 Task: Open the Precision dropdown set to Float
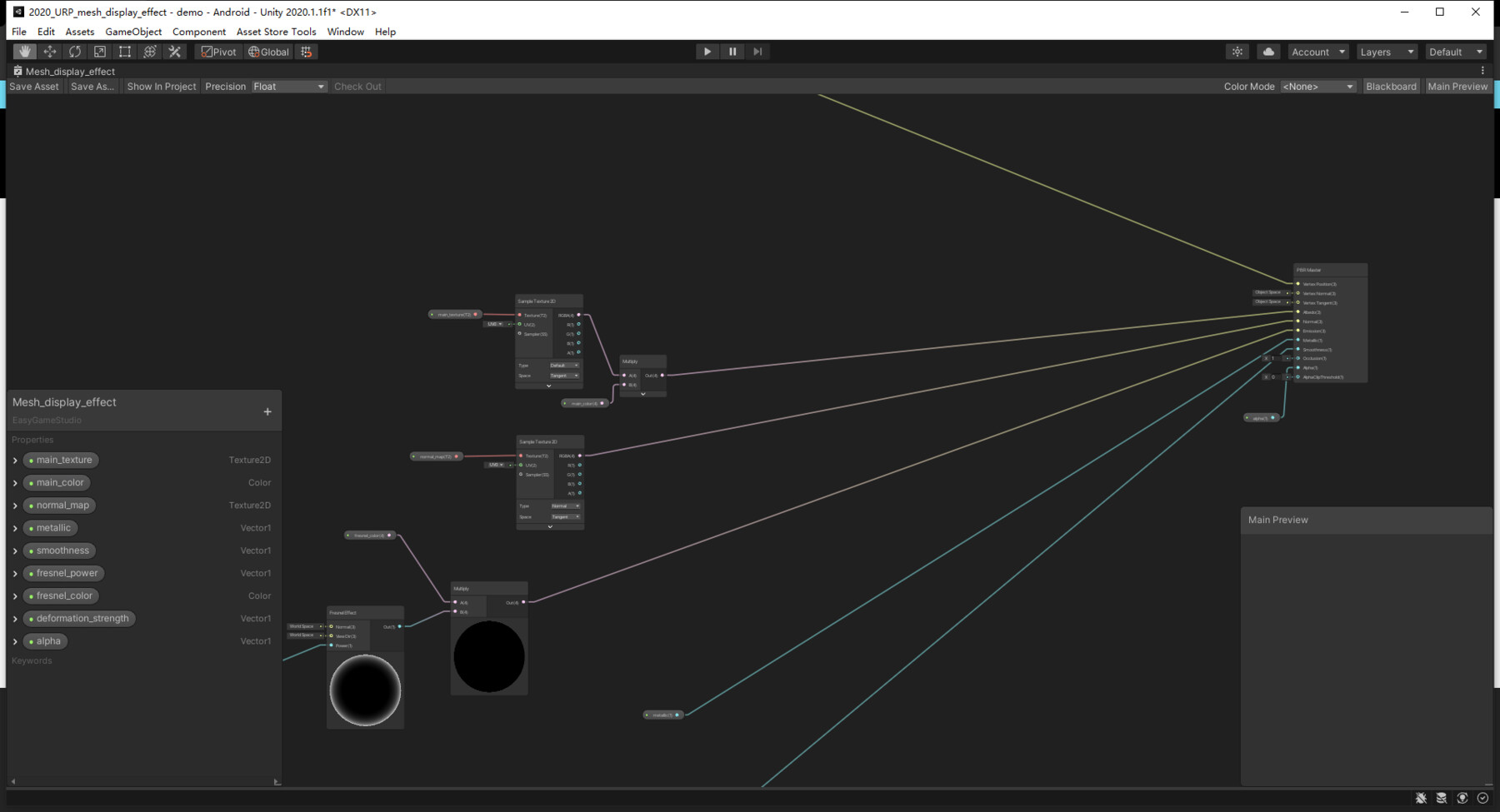(289, 86)
